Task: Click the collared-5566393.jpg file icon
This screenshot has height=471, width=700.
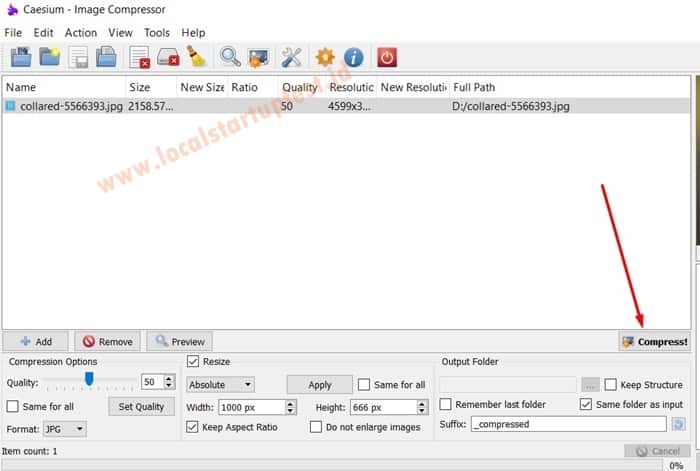Action: 10,106
